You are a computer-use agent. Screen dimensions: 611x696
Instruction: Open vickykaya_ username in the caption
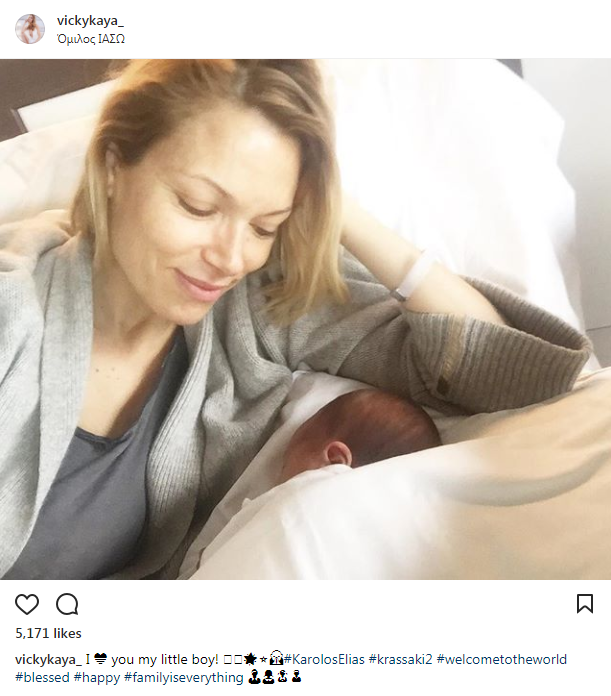[x=48, y=660]
